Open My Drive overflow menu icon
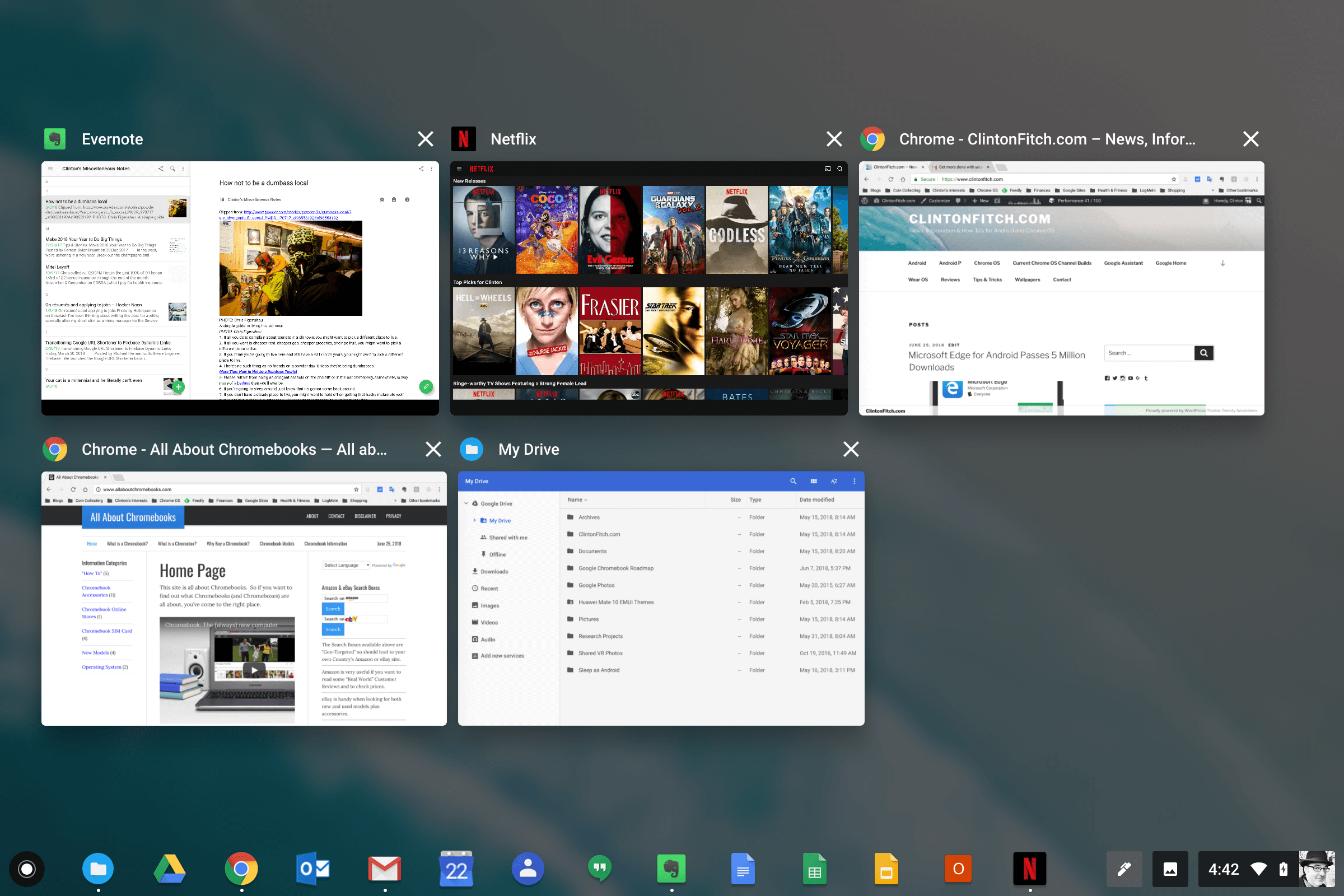1344x896 pixels. coord(855,481)
